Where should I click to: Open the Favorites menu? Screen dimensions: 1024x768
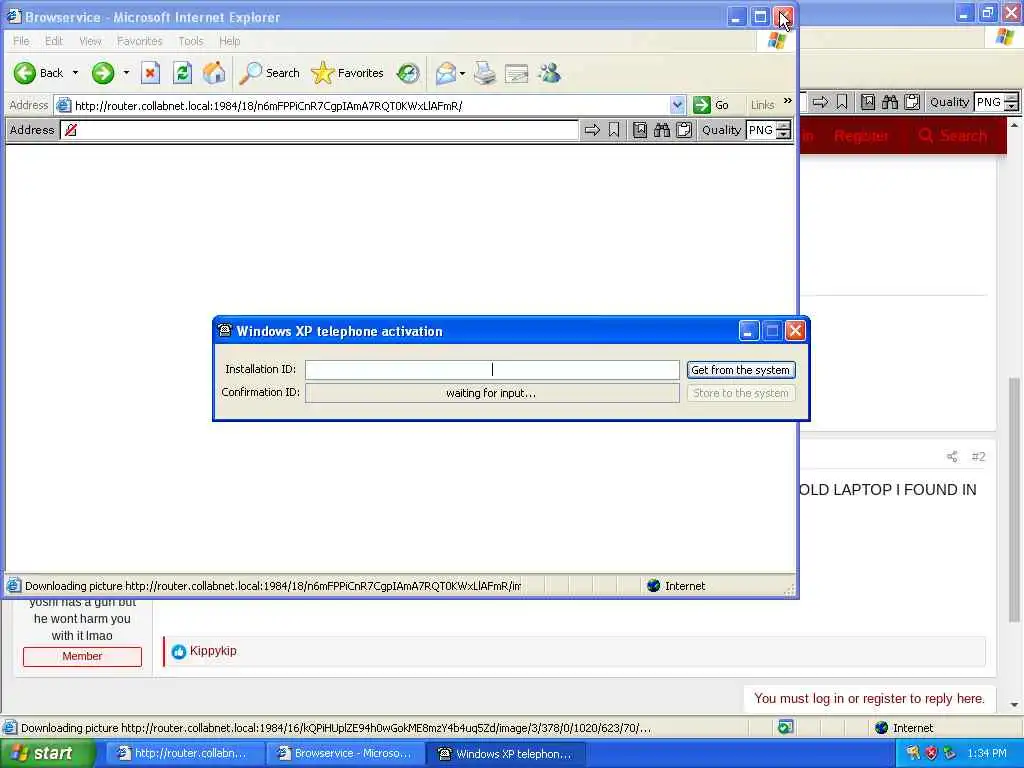point(140,41)
